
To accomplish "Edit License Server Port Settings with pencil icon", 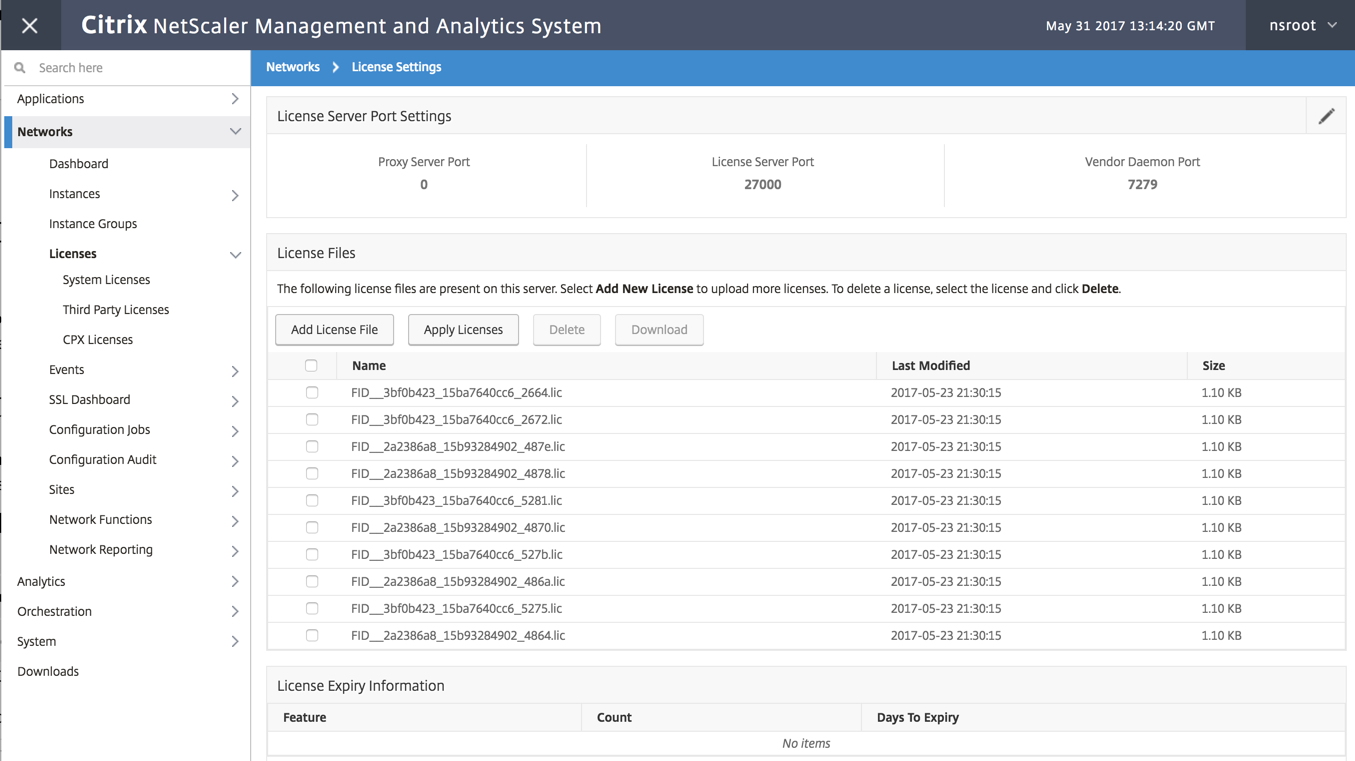I will [x=1326, y=116].
